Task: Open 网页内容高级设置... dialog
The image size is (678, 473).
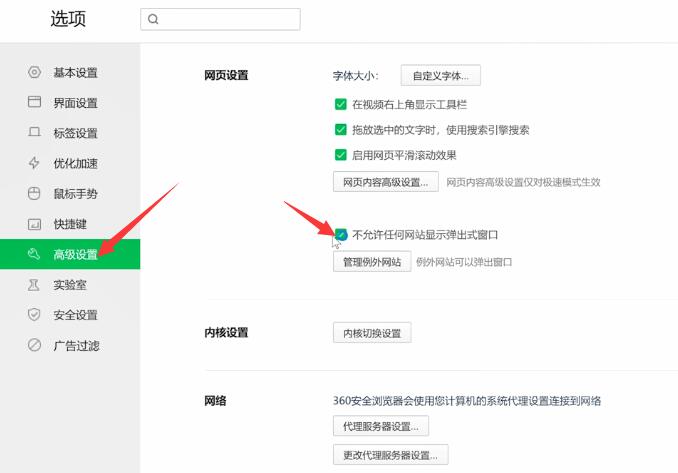Action: pyautogui.click(x=386, y=182)
